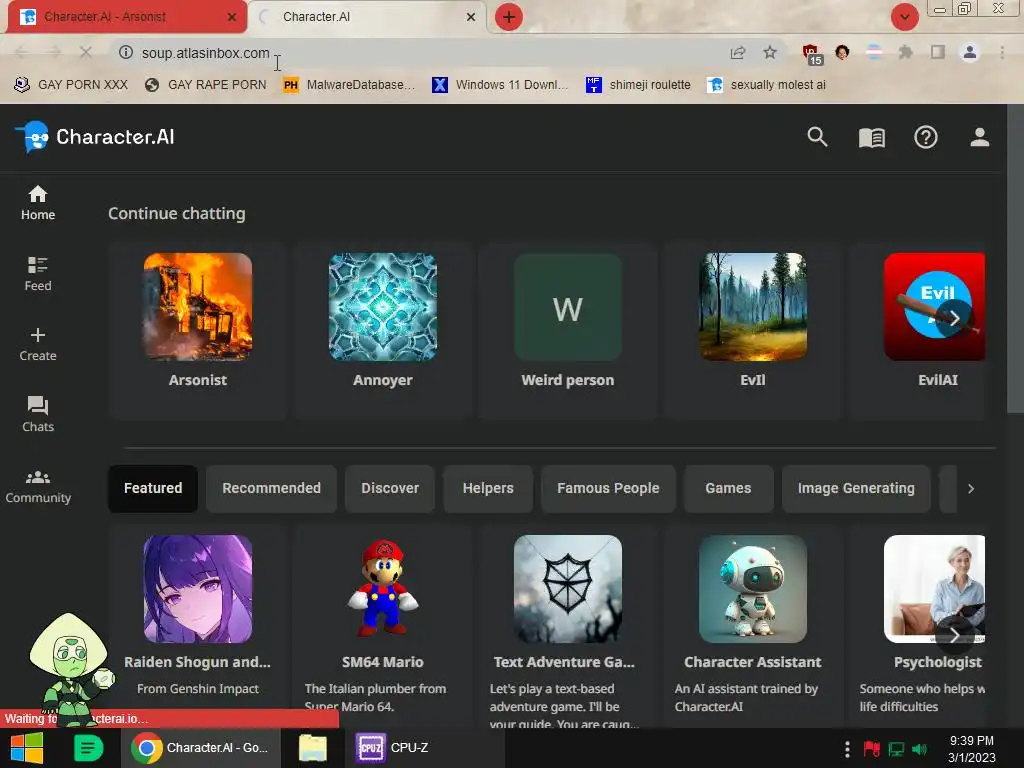Open Feed in the sidebar
Viewport: 1024px width, 768px height.
point(38,274)
